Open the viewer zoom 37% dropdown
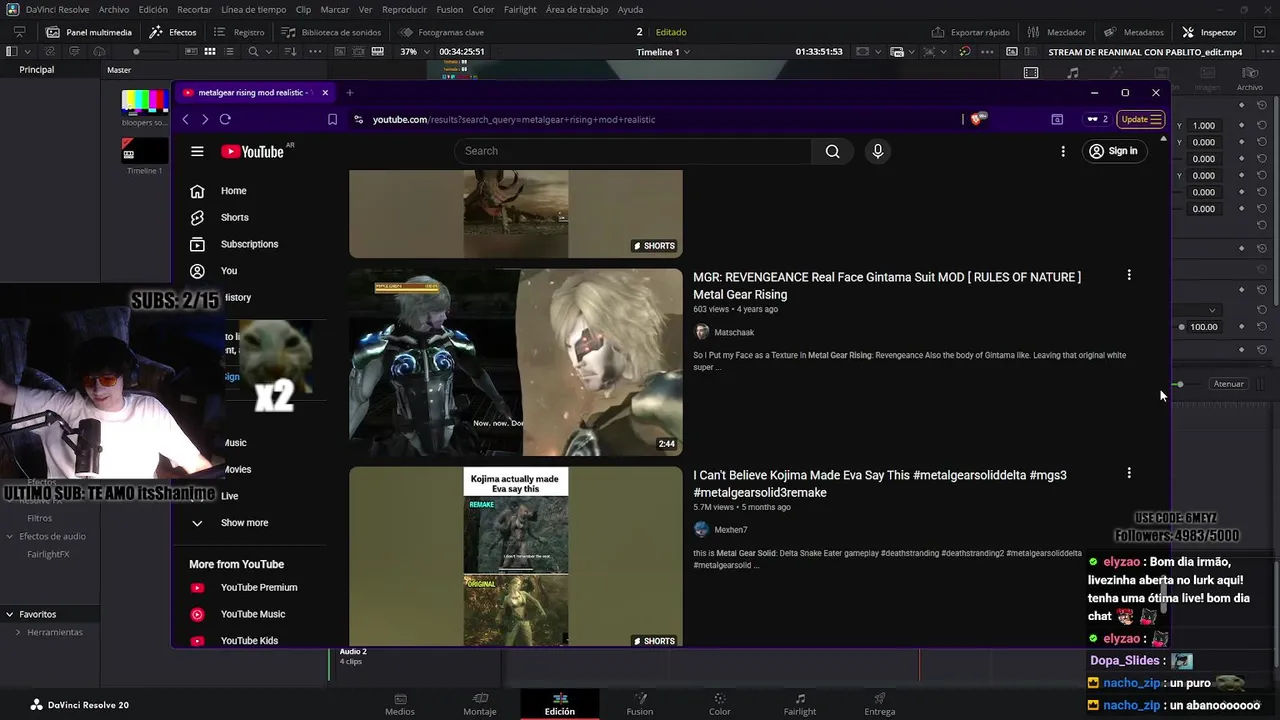1280x720 pixels. 415,51
